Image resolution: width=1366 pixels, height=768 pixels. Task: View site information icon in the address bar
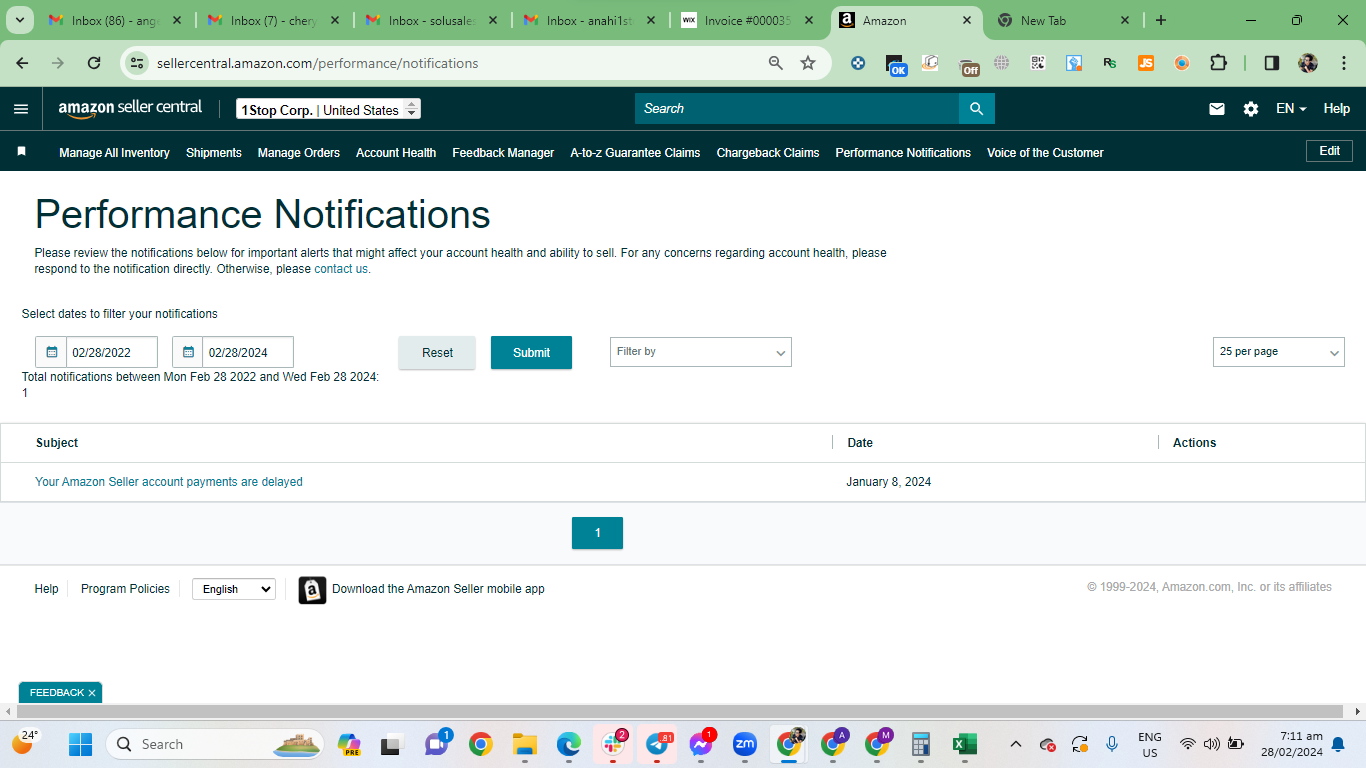pos(138,63)
